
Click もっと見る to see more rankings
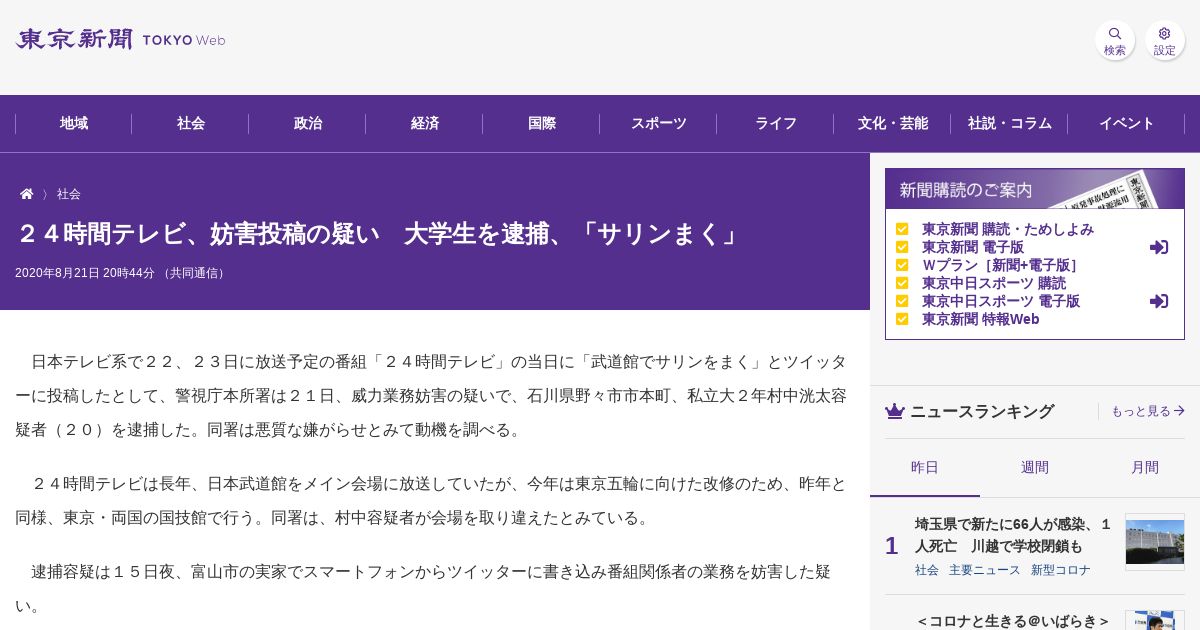coord(1148,411)
